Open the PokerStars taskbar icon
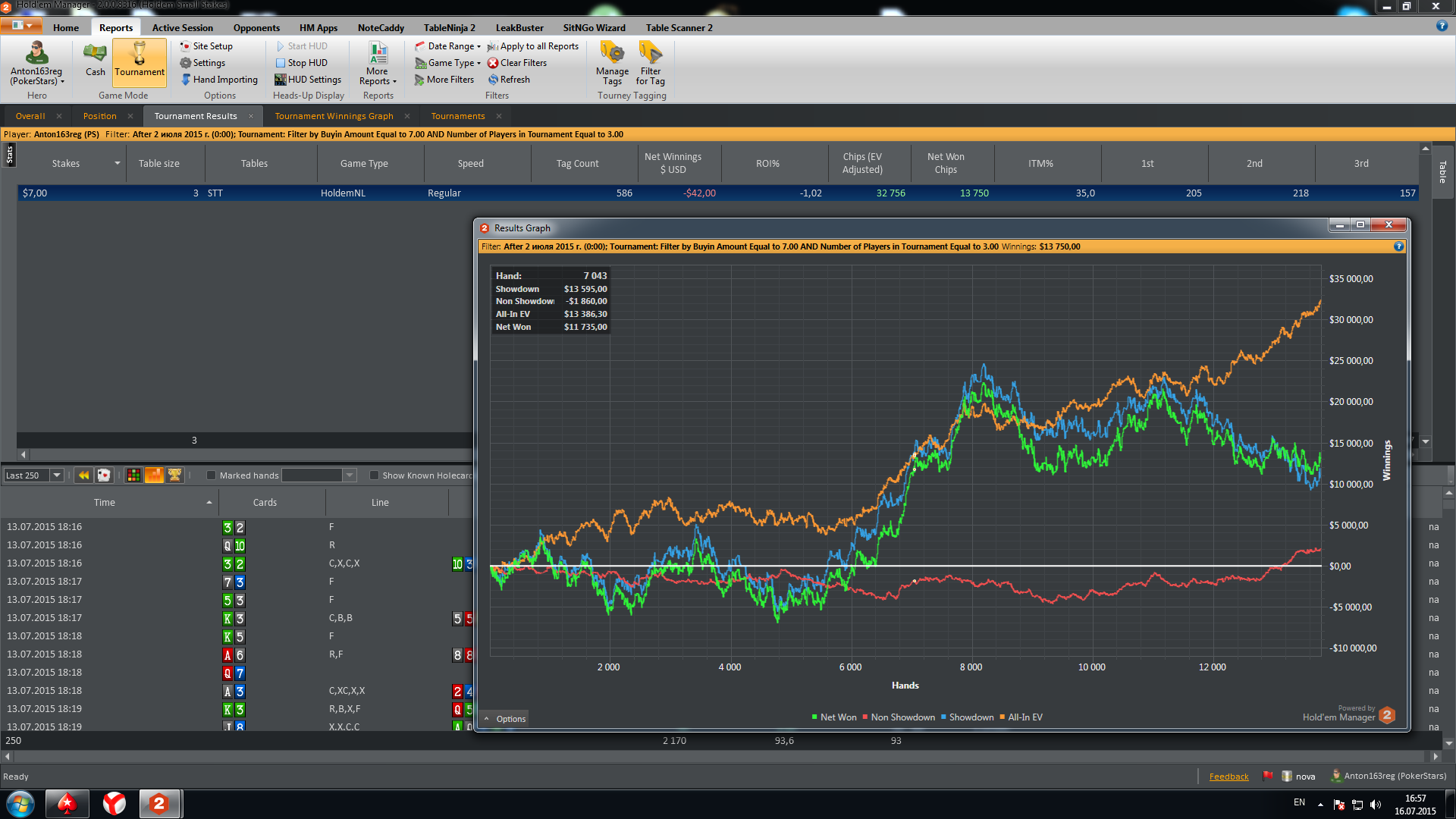The image size is (1456, 819). pyautogui.click(x=67, y=803)
